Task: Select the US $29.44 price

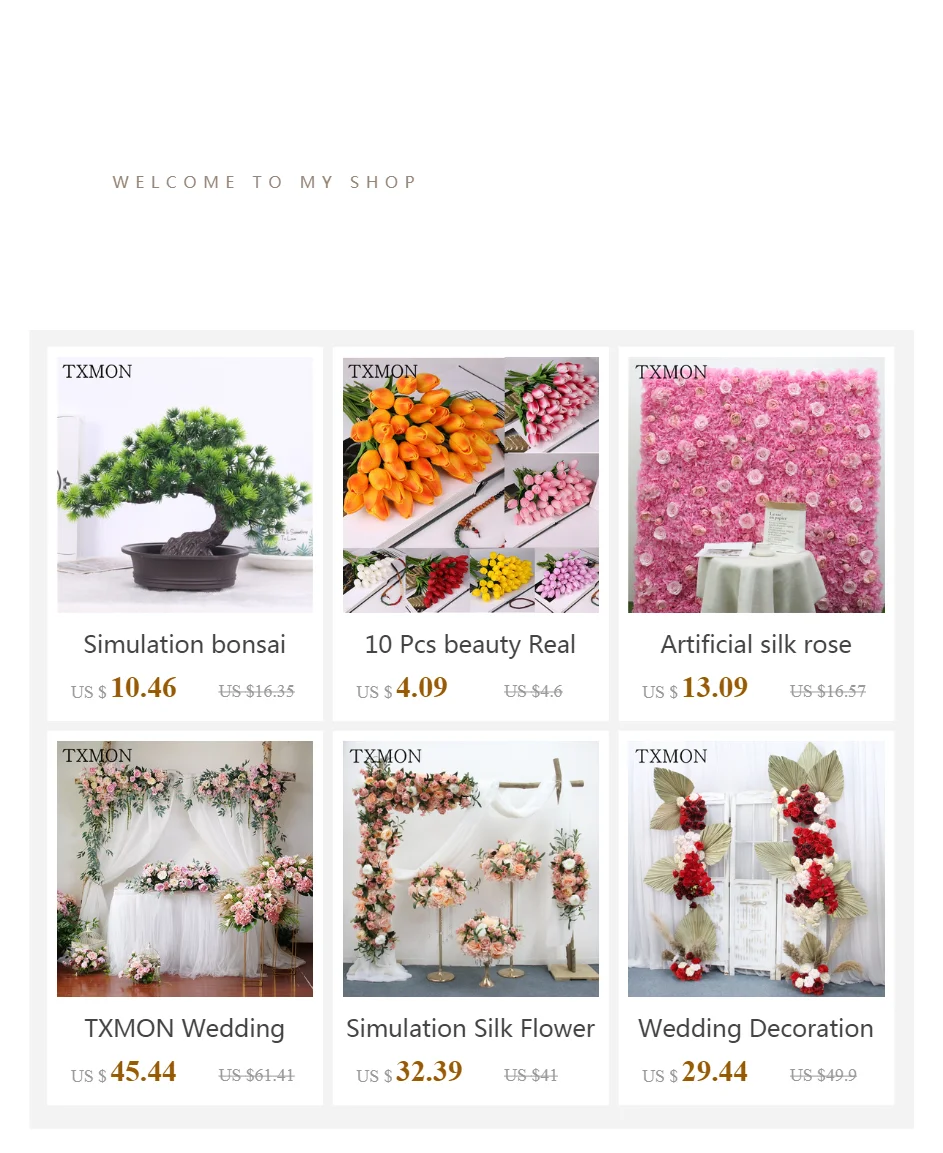Action: pyautogui.click(x=694, y=1072)
